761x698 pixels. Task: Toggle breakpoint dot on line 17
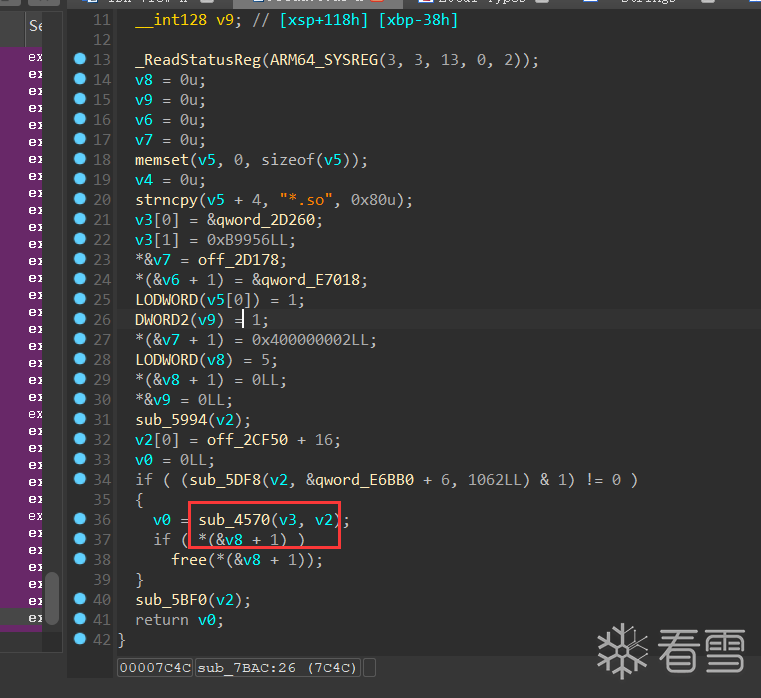tap(80, 139)
